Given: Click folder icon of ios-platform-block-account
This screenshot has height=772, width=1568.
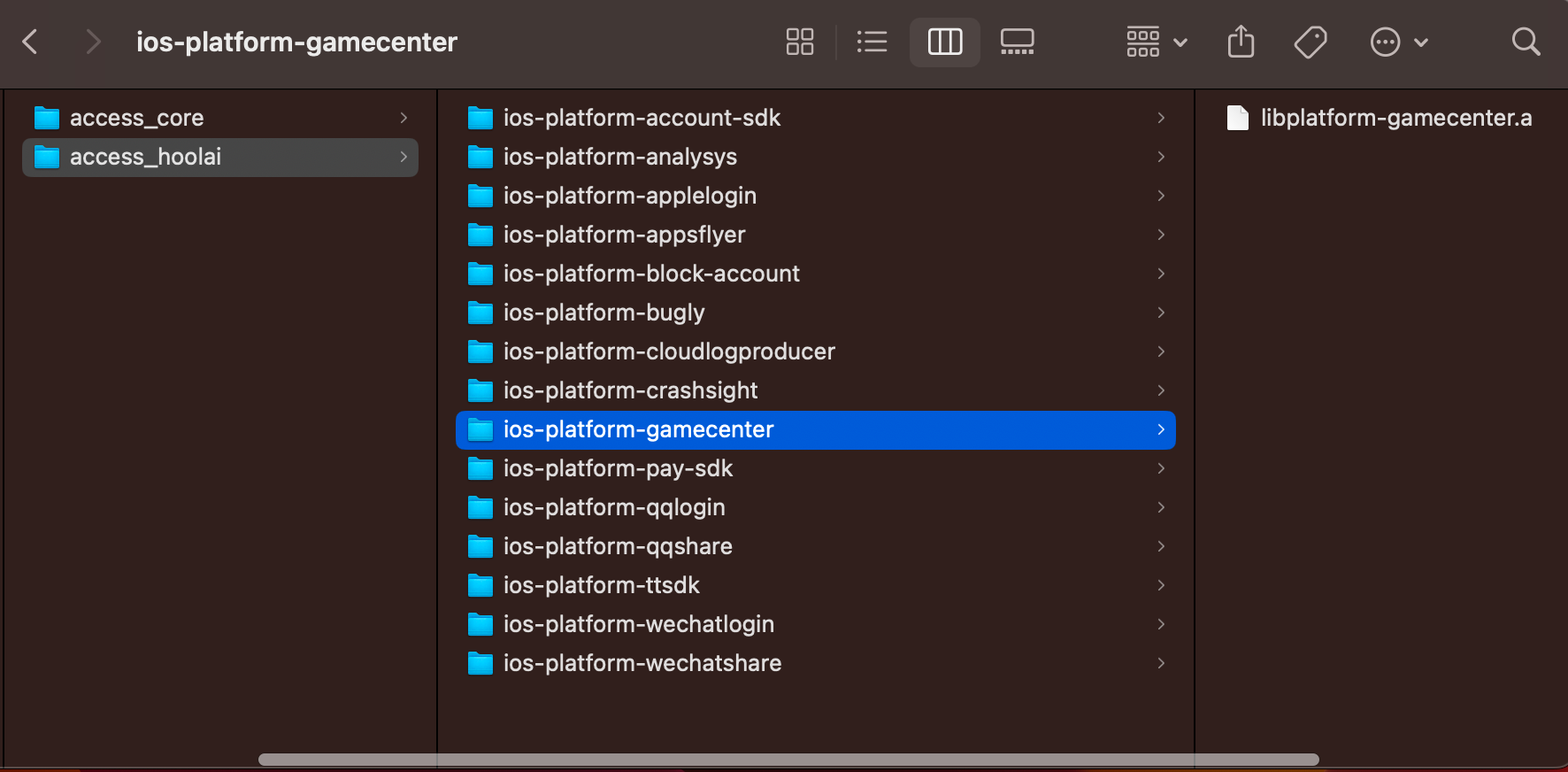Looking at the screenshot, I should click(x=480, y=274).
